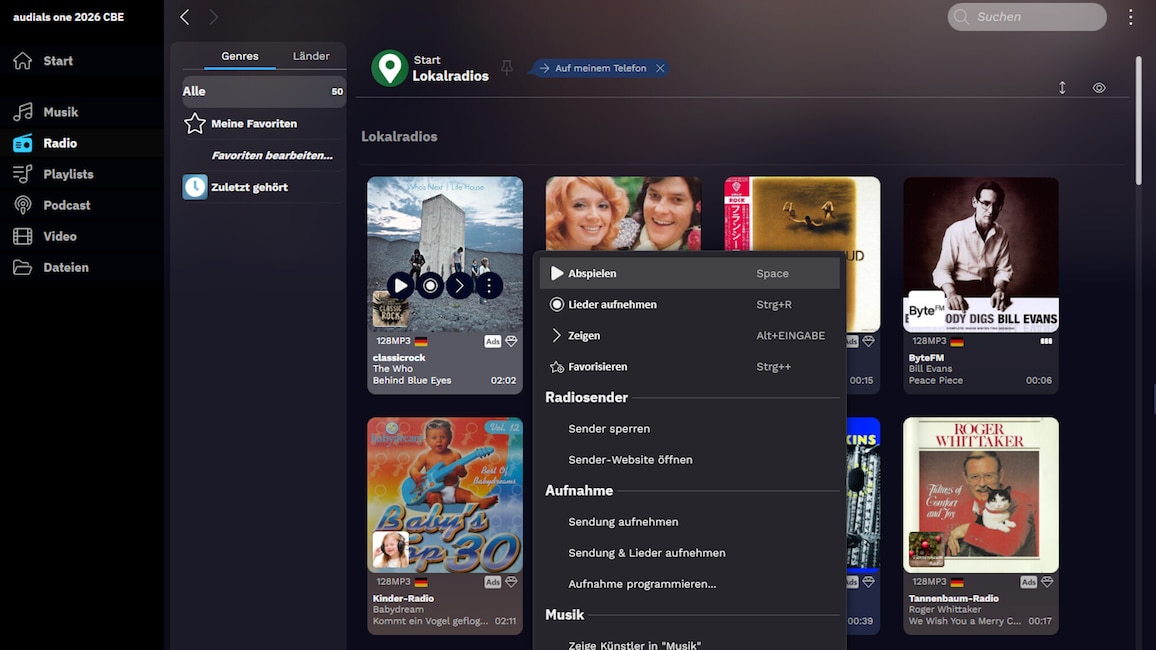Switch to the Genres tab
Image resolution: width=1156 pixels, height=650 pixels.
click(240, 56)
